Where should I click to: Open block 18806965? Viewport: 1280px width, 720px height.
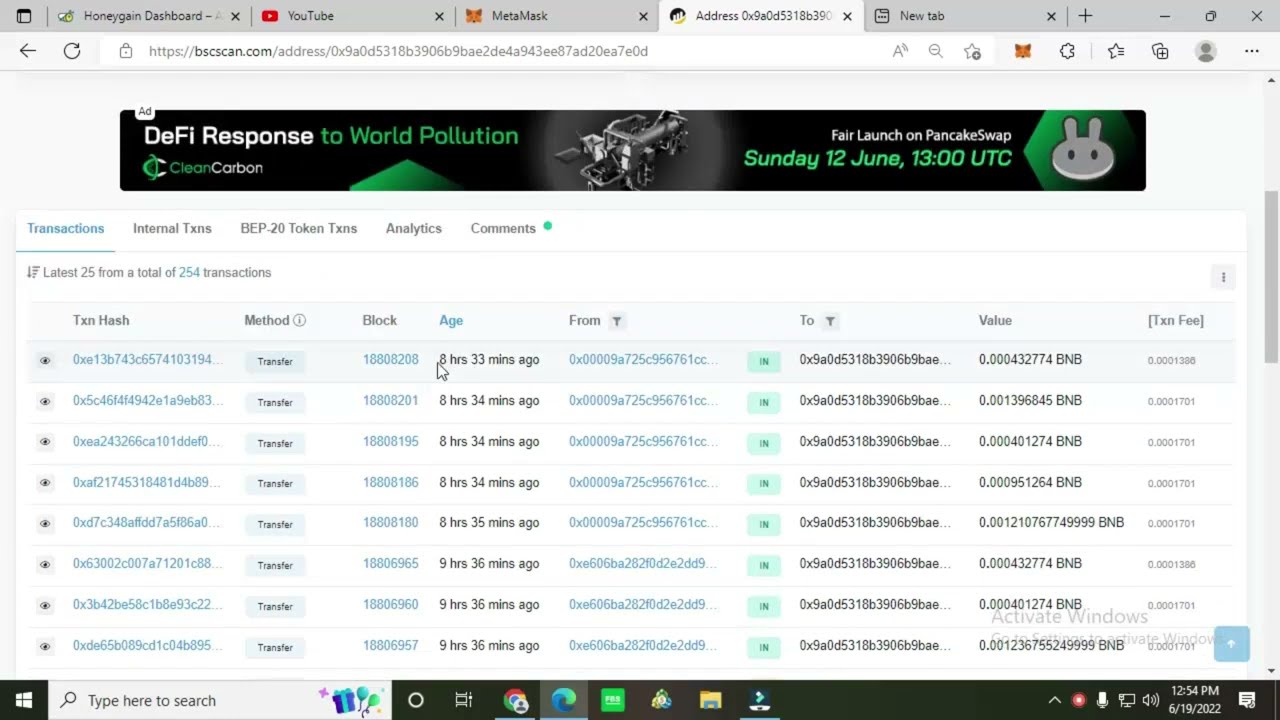[390, 563]
